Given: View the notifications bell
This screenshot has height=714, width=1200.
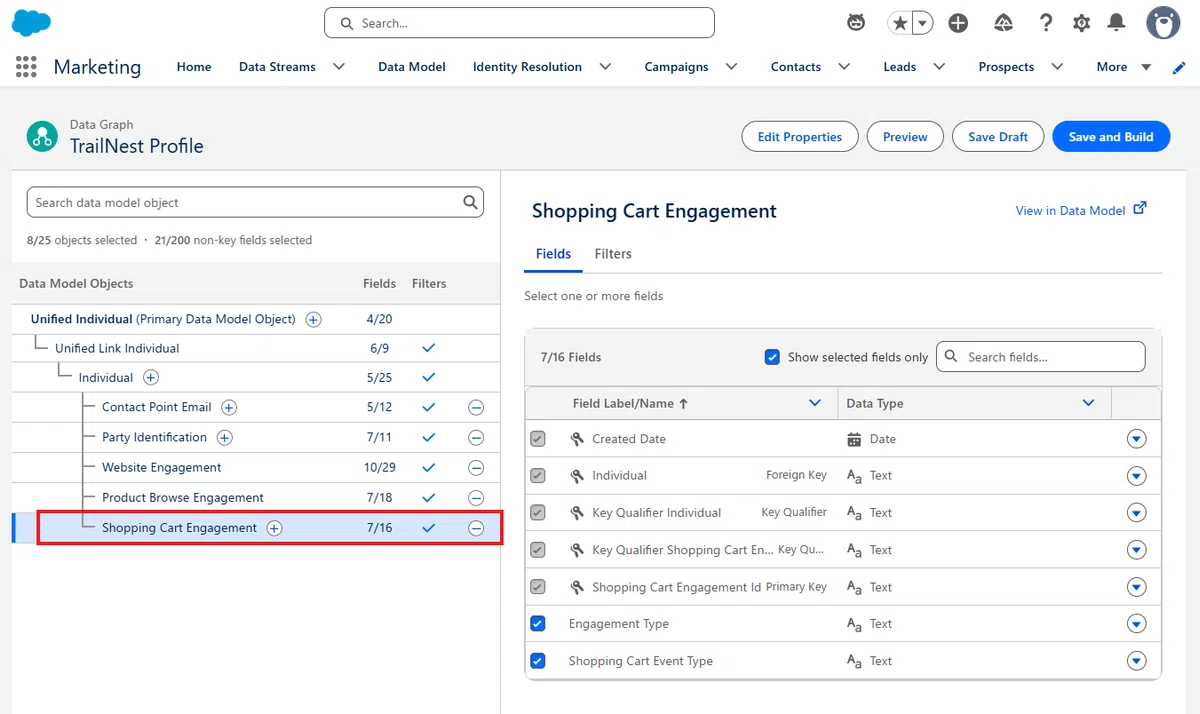Looking at the screenshot, I should tap(1117, 23).
